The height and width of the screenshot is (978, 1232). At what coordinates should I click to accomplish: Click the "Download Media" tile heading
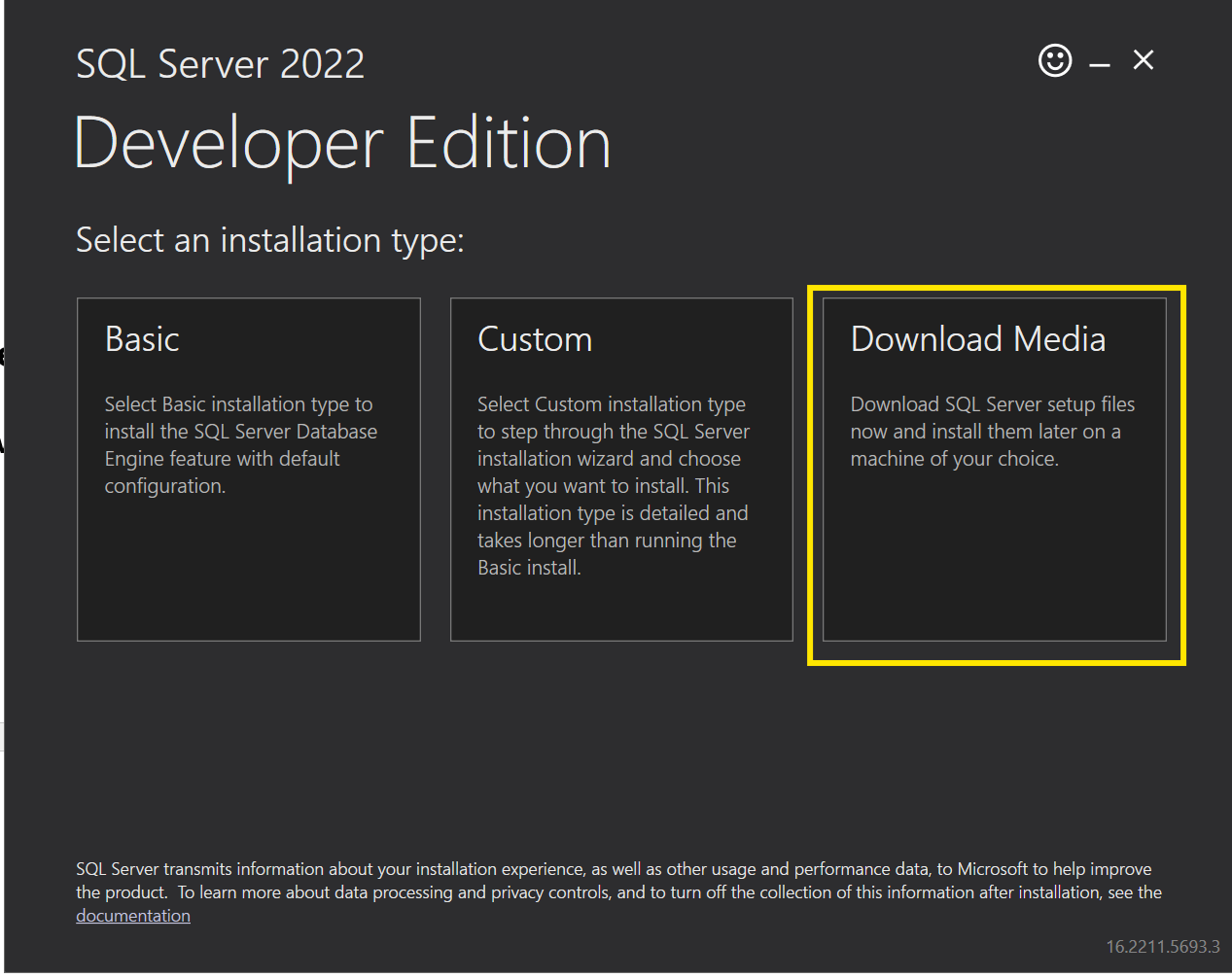[x=977, y=339]
